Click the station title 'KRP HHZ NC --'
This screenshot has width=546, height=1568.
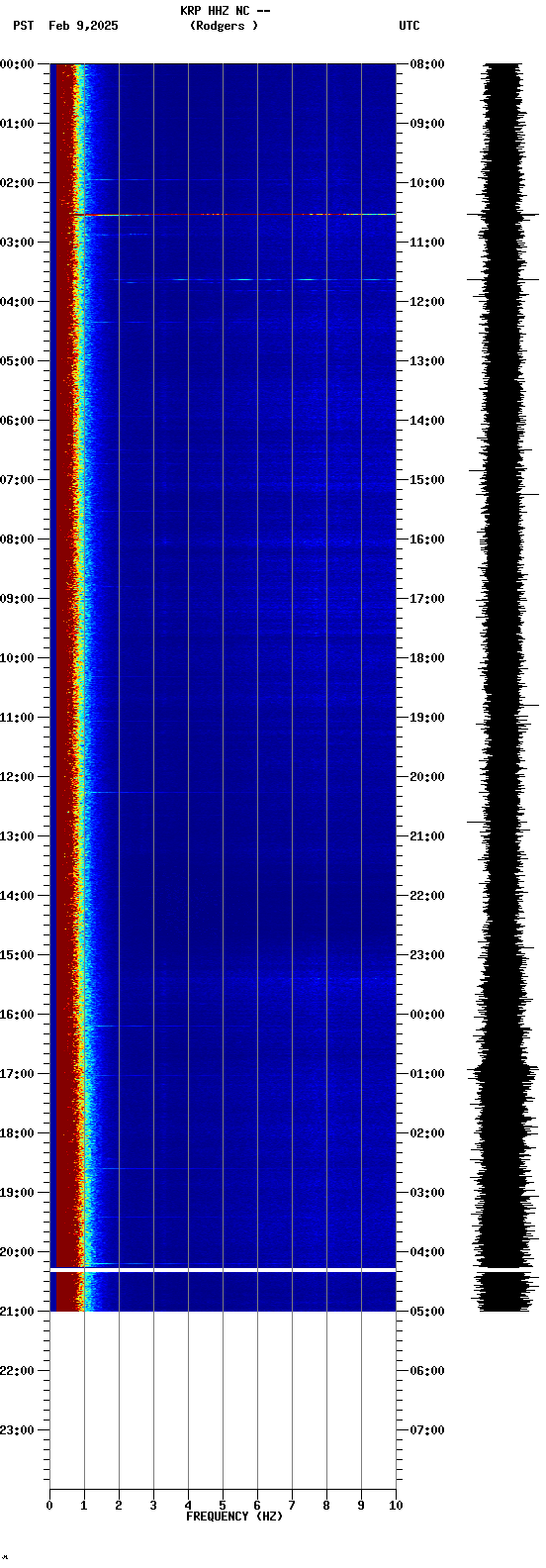[x=225, y=11]
